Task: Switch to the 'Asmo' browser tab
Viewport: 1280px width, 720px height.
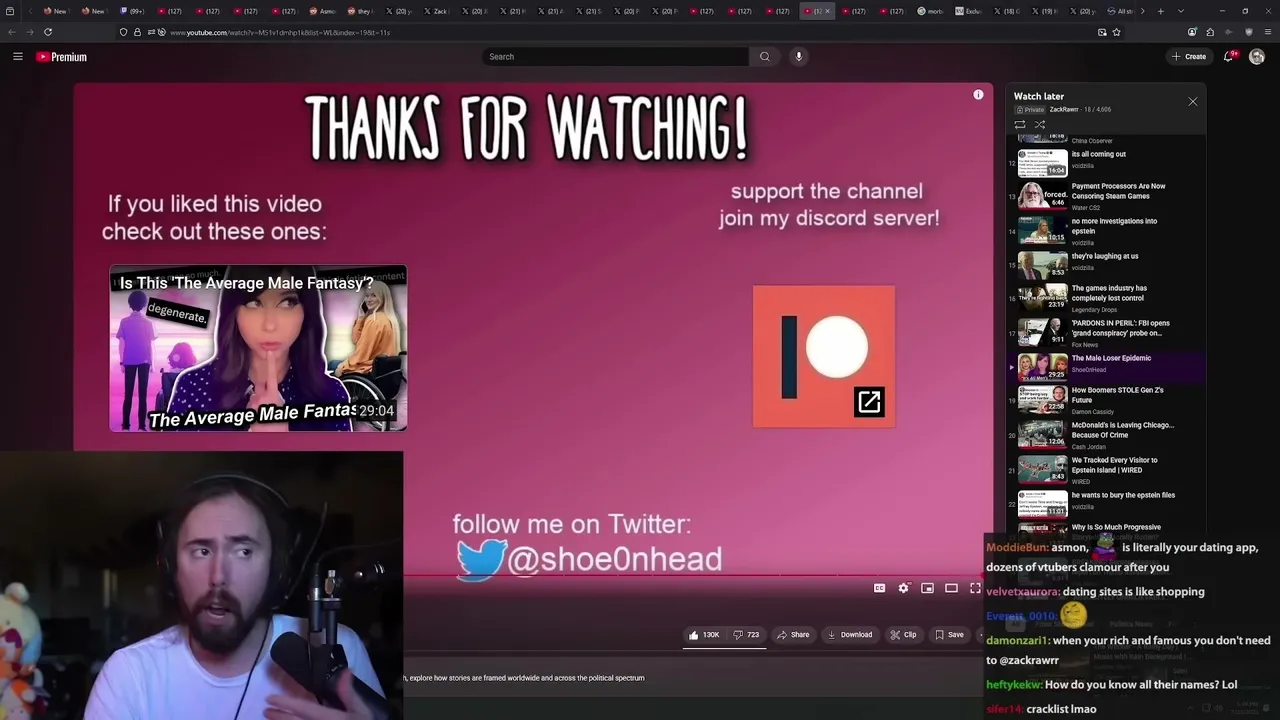Action: coord(322,11)
